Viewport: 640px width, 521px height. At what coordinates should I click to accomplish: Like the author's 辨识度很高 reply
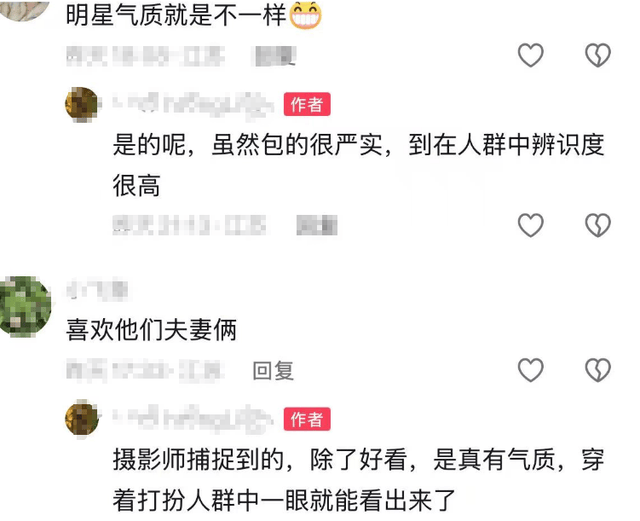point(531,225)
